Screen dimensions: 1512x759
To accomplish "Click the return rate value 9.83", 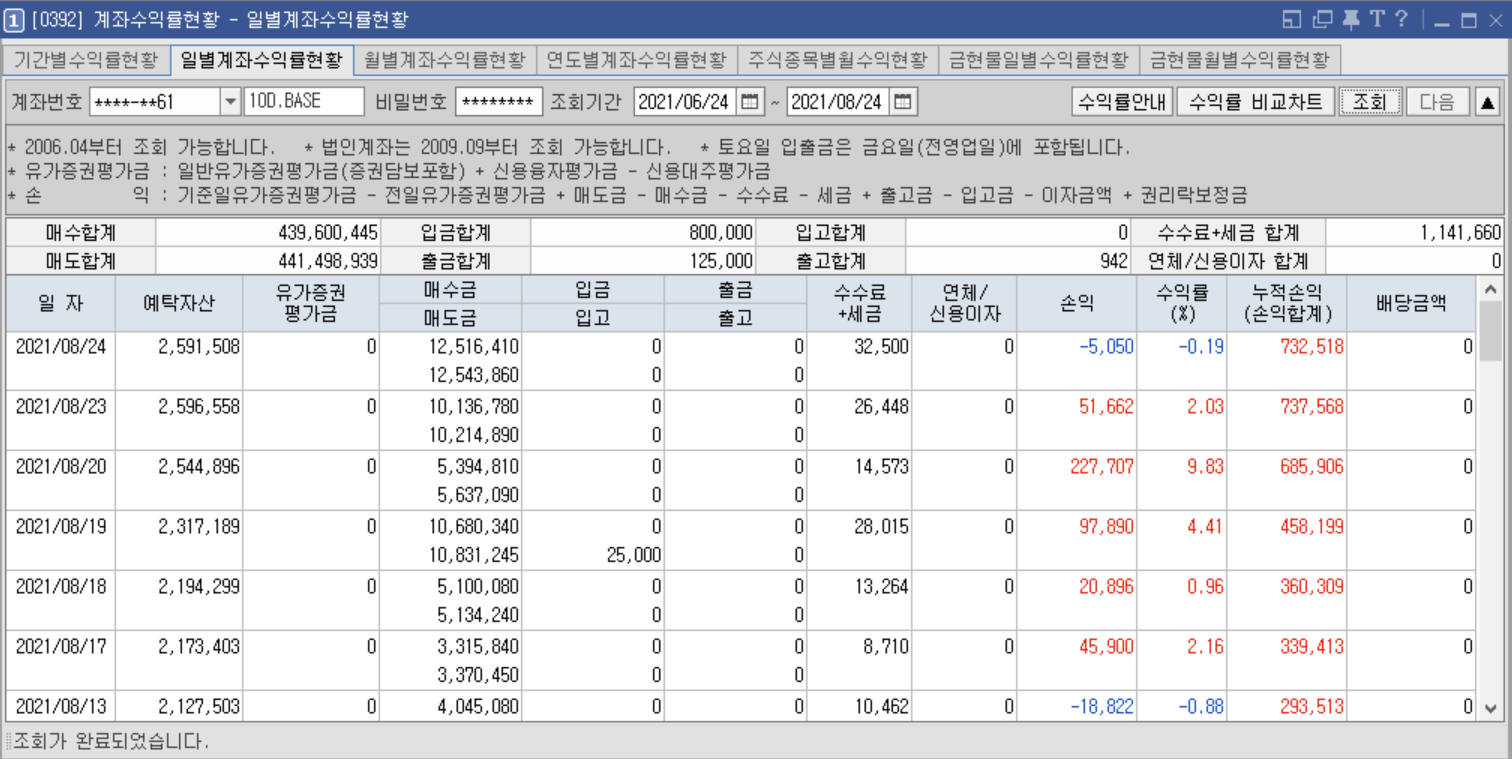I will pyautogui.click(x=1205, y=467).
